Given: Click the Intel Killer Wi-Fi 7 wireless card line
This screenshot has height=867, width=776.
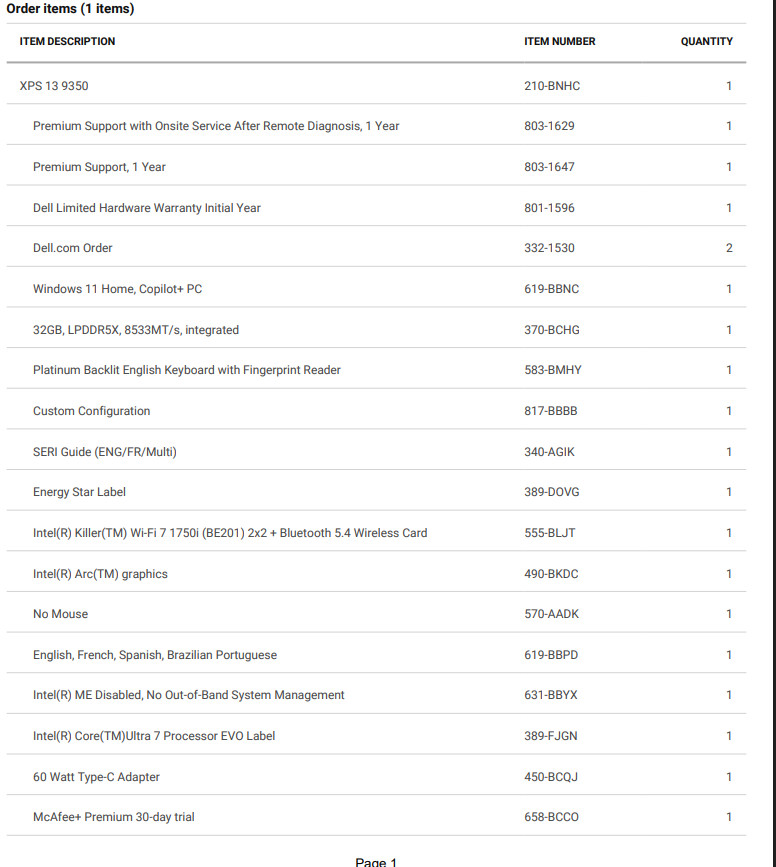Looking at the screenshot, I should pyautogui.click(x=376, y=533).
